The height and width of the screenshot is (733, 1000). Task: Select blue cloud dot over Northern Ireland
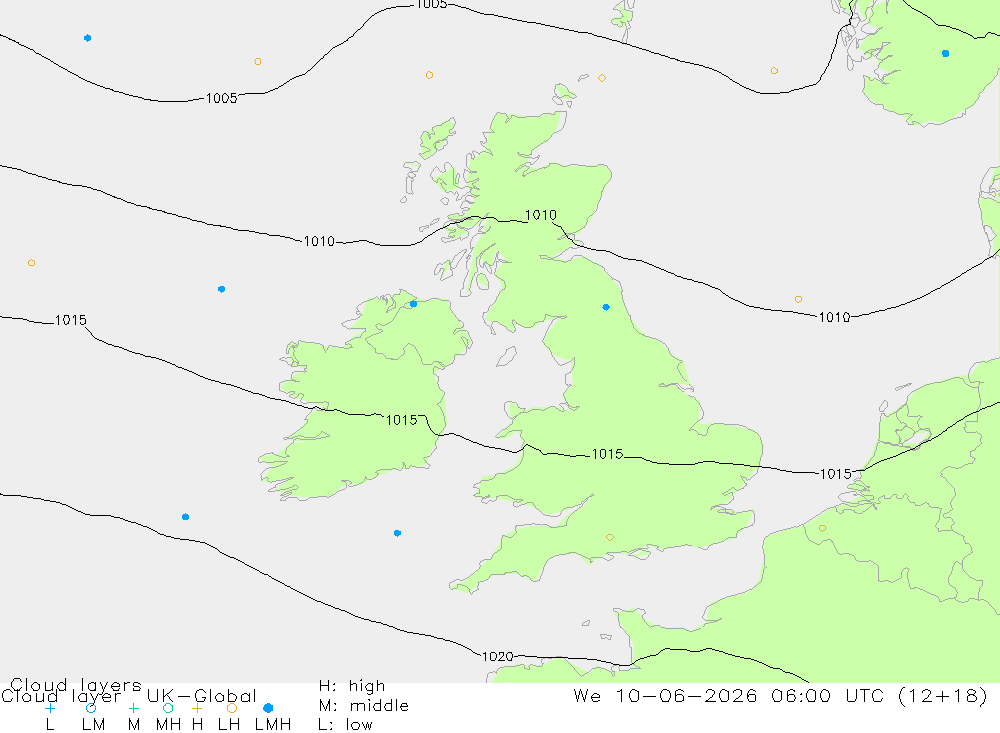413,304
